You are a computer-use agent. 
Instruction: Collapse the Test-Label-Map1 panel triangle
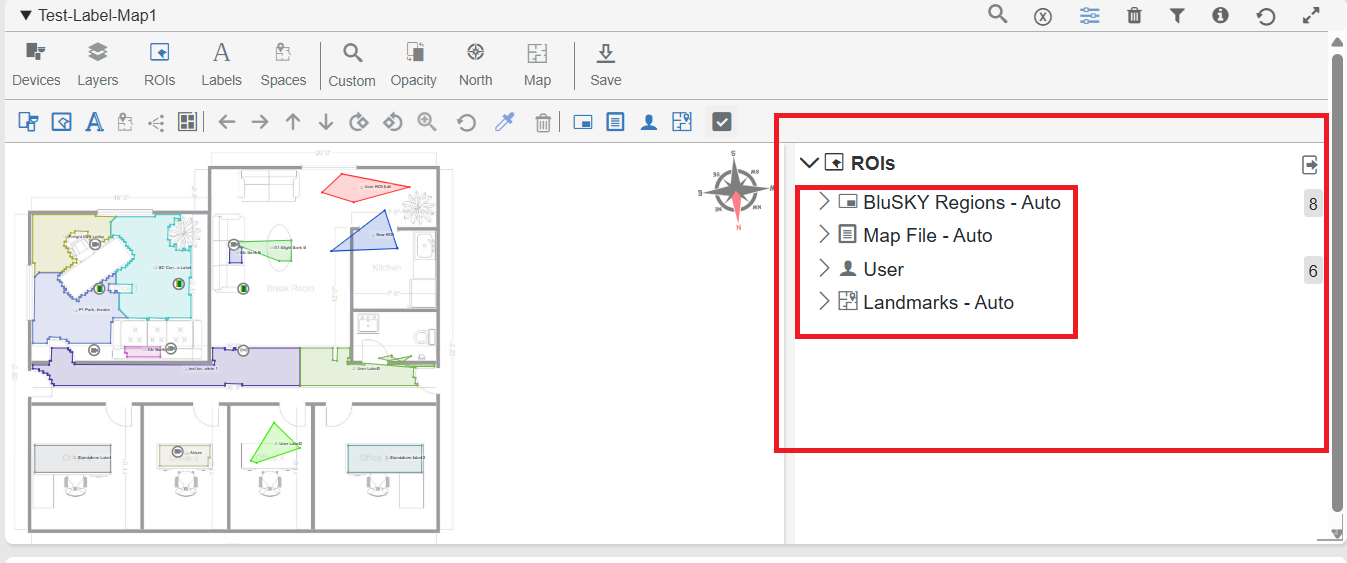(x=26, y=15)
